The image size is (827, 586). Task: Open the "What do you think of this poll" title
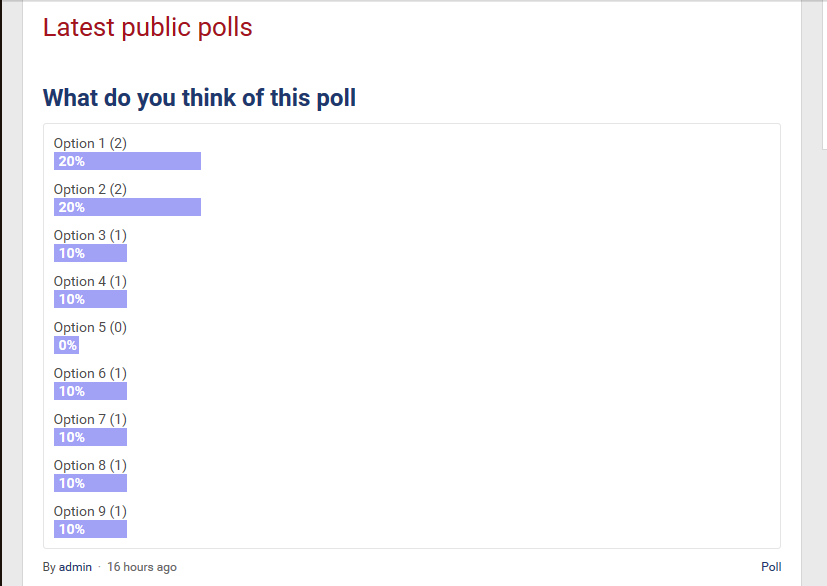click(x=199, y=98)
